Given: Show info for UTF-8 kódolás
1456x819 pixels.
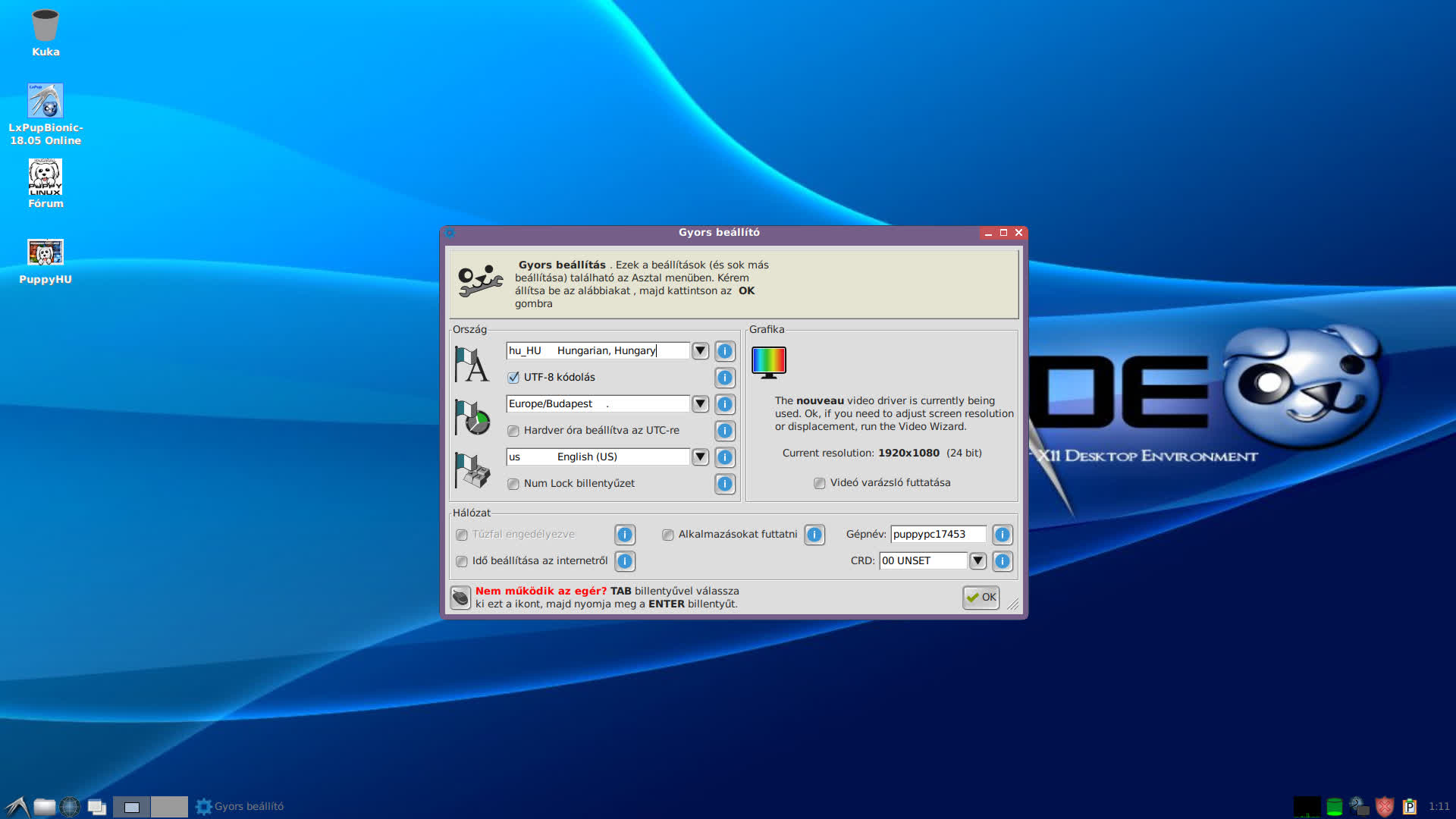Looking at the screenshot, I should 725,378.
